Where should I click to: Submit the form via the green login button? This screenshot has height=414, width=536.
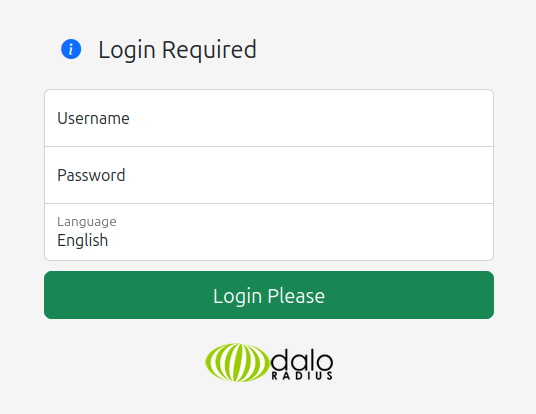coord(269,295)
